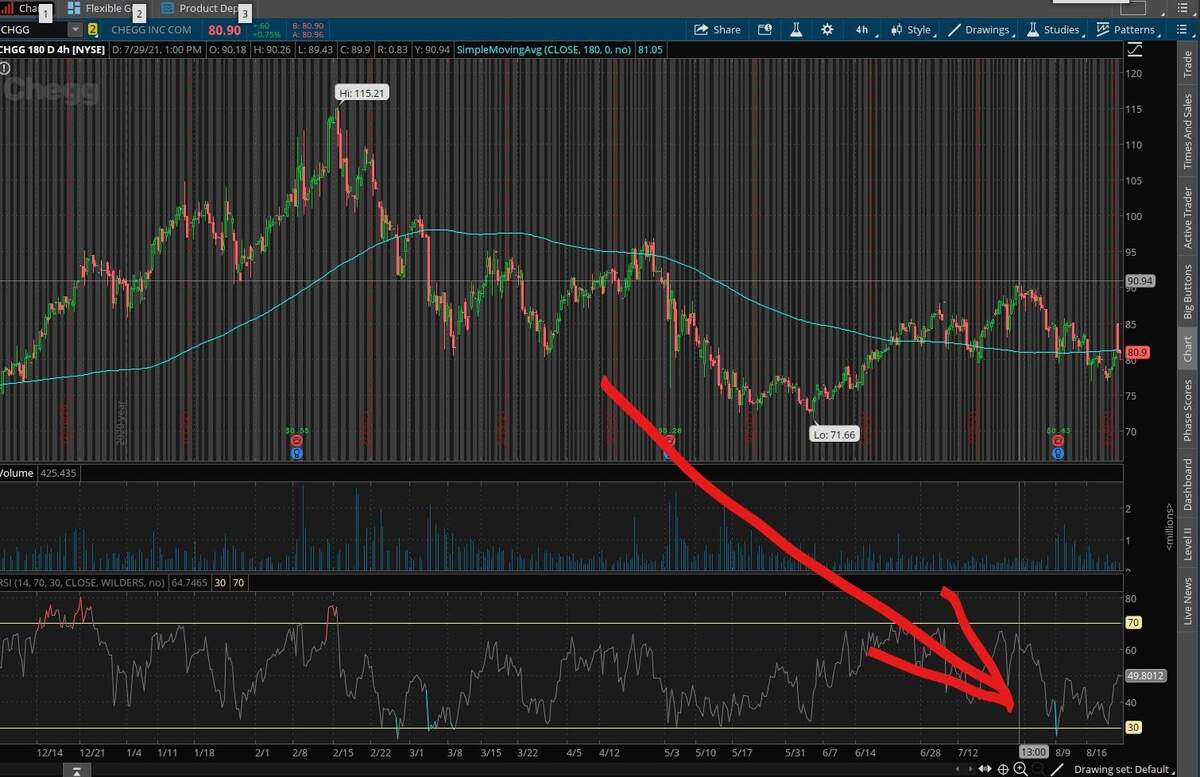The height and width of the screenshot is (777, 1200).
Task: Click the Hi: 115.21 price label
Action: coord(361,93)
